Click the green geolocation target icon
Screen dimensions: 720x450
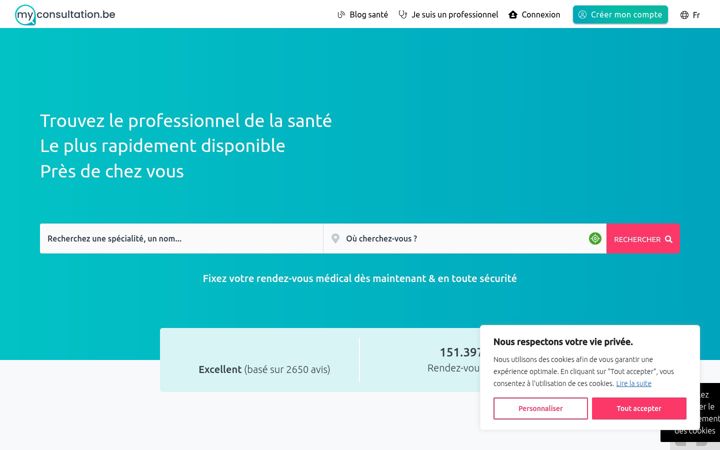[595, 238]
